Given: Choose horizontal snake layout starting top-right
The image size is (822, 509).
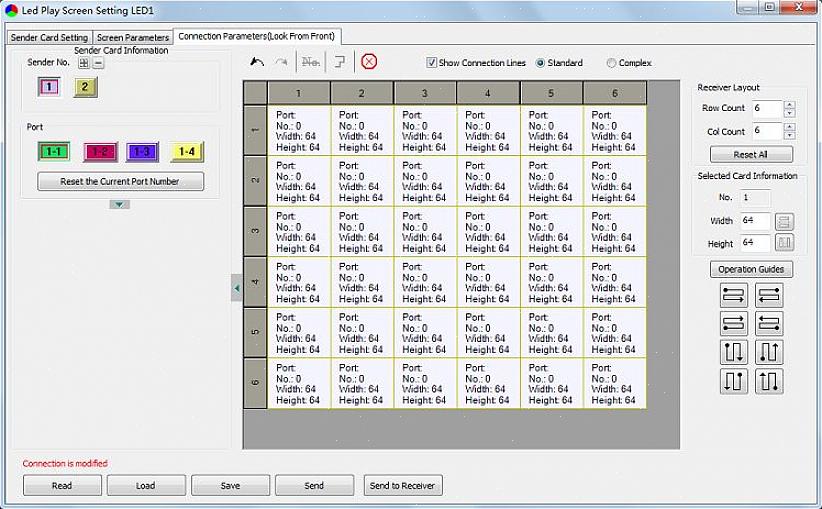Looking at the screenshot, I should (769, 295).
